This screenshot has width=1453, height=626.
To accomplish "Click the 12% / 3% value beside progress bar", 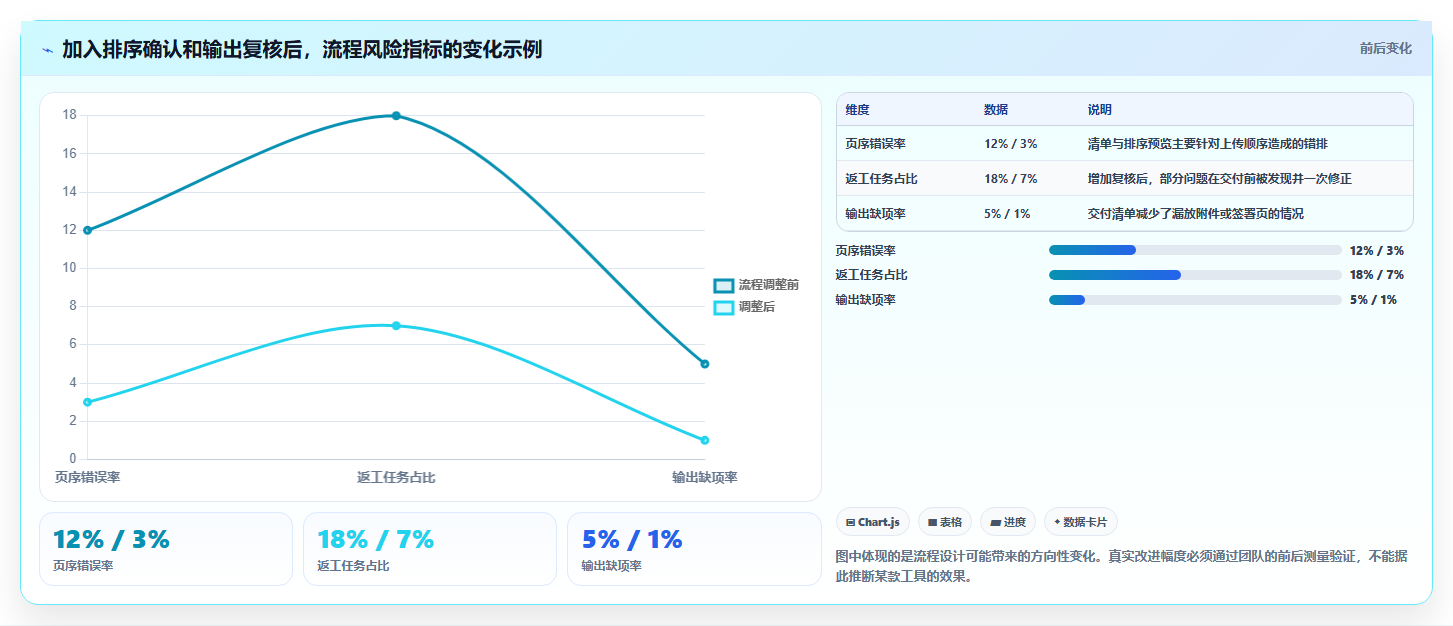I will [x=1376, y=251].
